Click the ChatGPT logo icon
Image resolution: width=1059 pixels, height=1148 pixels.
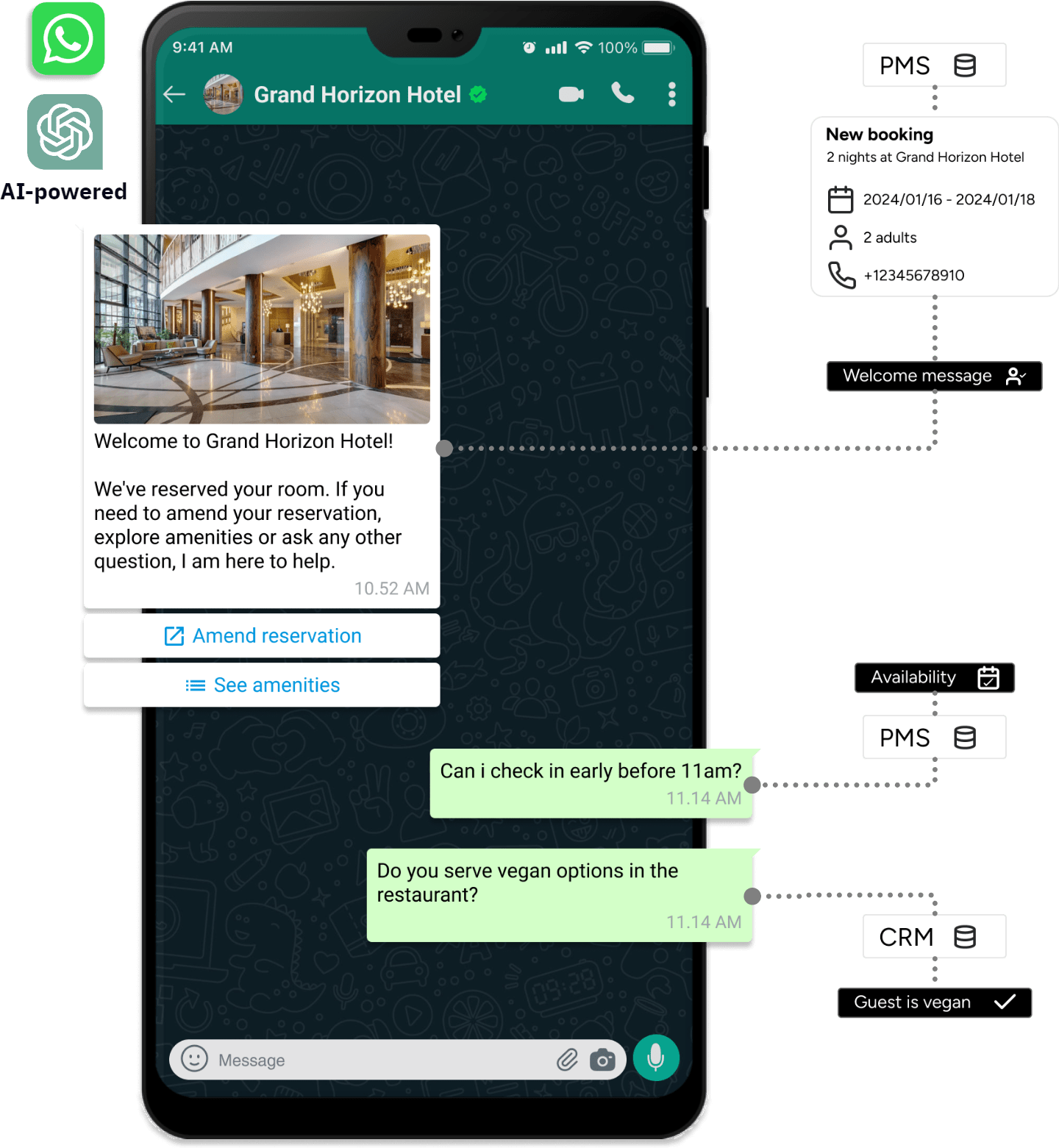coord(65,132)
